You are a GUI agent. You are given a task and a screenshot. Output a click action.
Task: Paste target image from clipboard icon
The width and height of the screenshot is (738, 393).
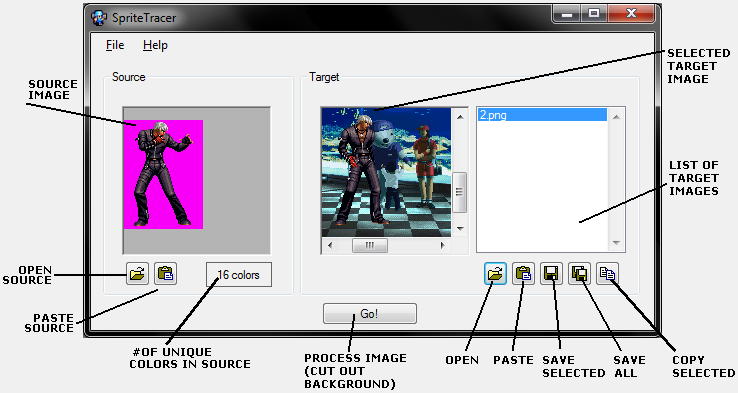click(x=523, y=273)
